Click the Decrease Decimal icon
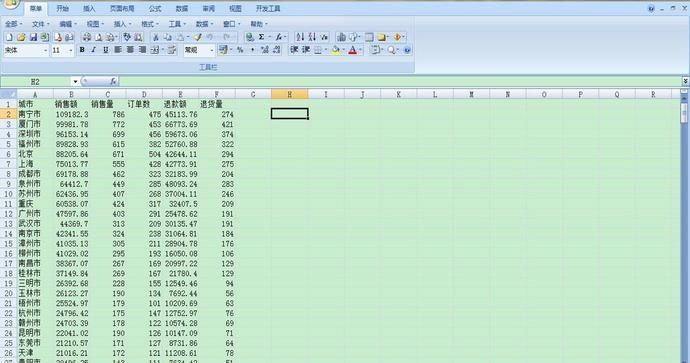 click(x=276, y=50)
